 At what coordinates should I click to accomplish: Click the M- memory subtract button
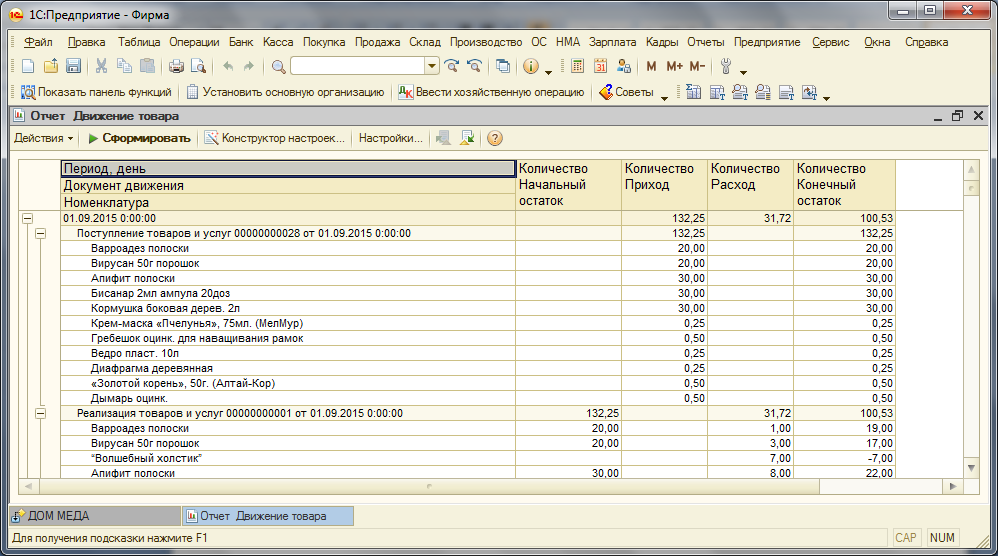click(697, 66)
